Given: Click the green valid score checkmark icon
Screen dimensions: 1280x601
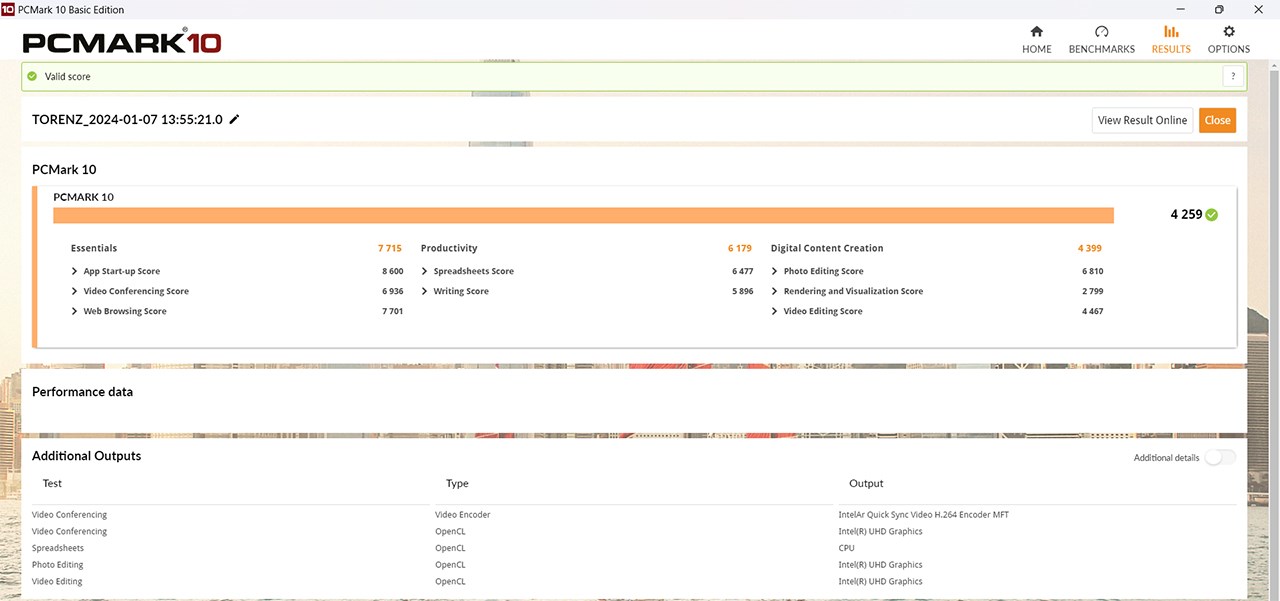Looking at the screenshot, I should [x=32, y=76].
